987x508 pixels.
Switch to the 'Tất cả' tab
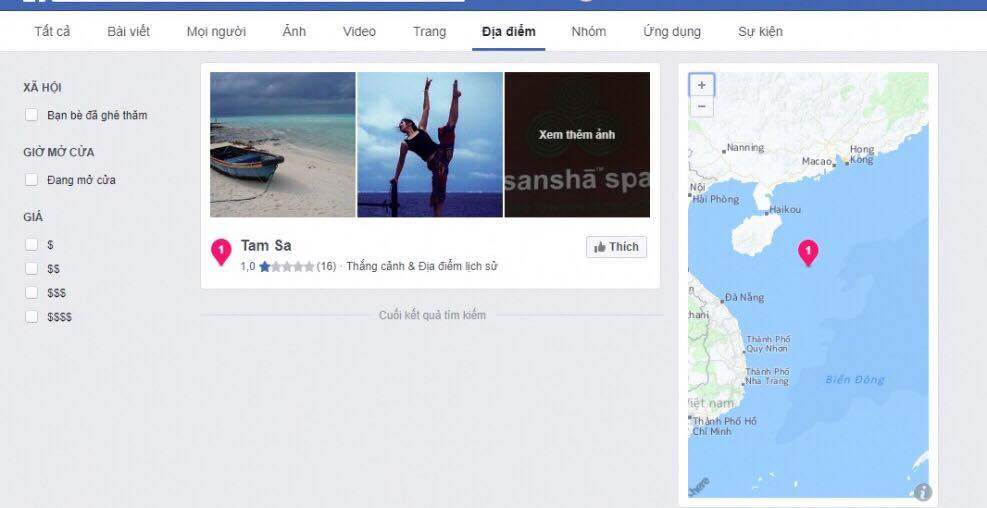coord(52,32)
